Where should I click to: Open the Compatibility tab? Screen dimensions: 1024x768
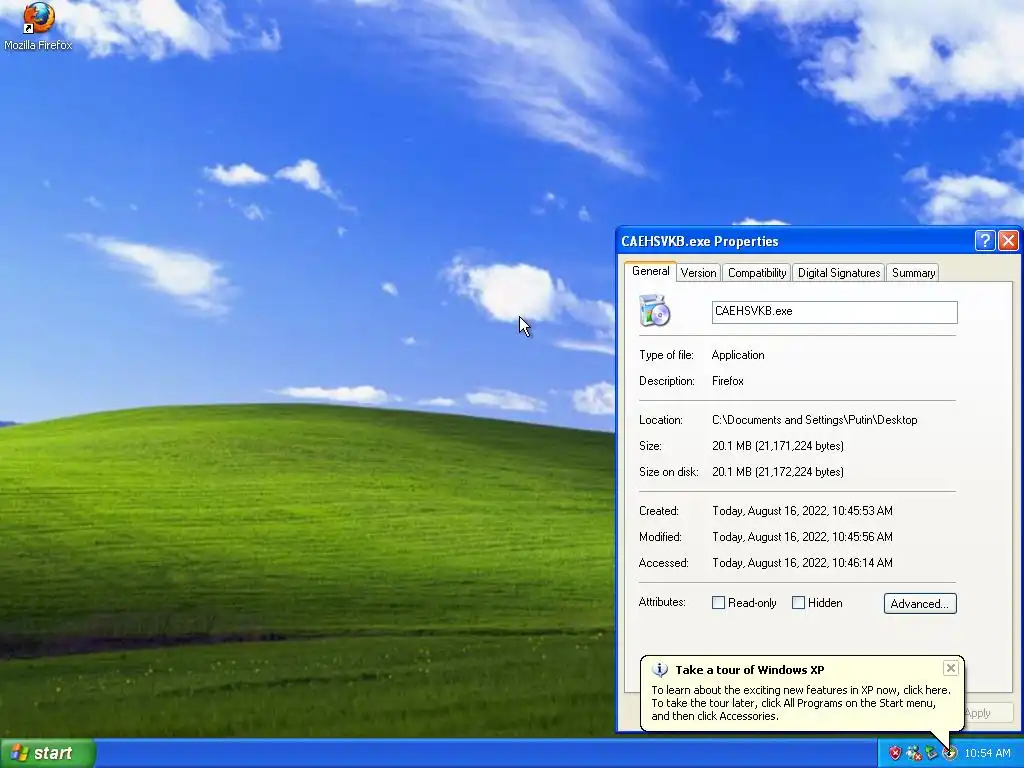[x=757, y=273]
